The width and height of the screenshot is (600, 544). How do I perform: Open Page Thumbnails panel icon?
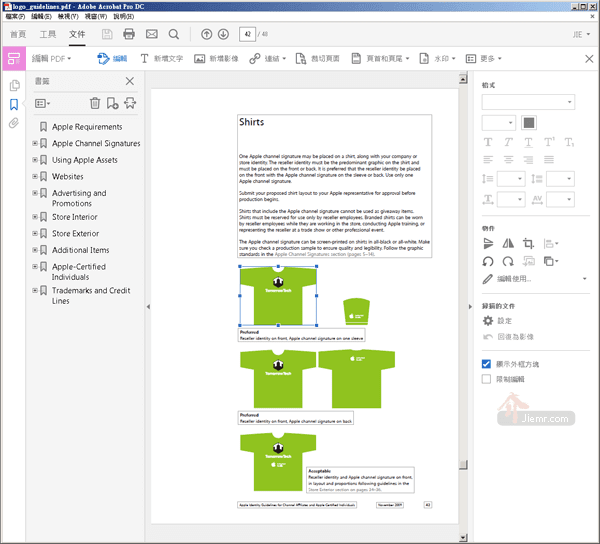[x=14, y=85]
